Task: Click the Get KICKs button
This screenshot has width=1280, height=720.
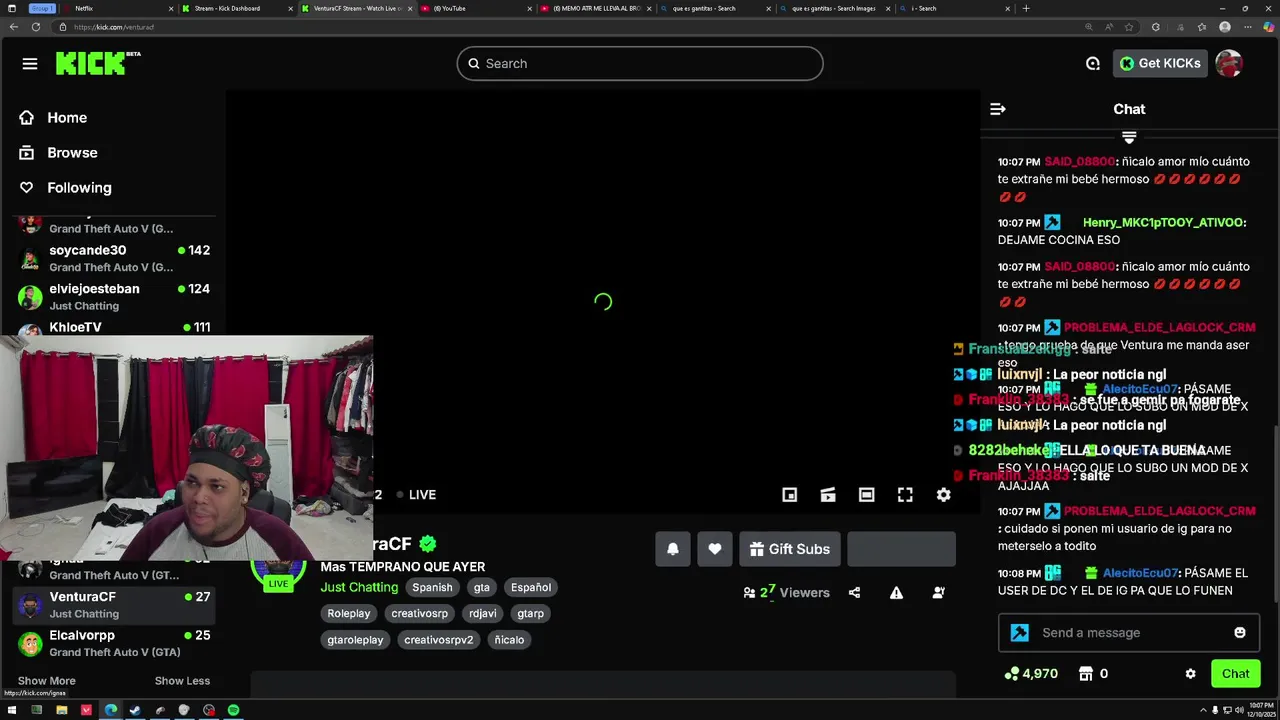Action: tap(1160, 63)
